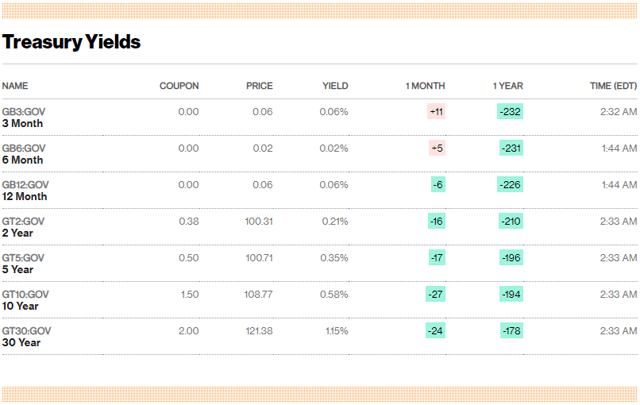
Task: Click the YIELD column header
Action: coord(335,85)
